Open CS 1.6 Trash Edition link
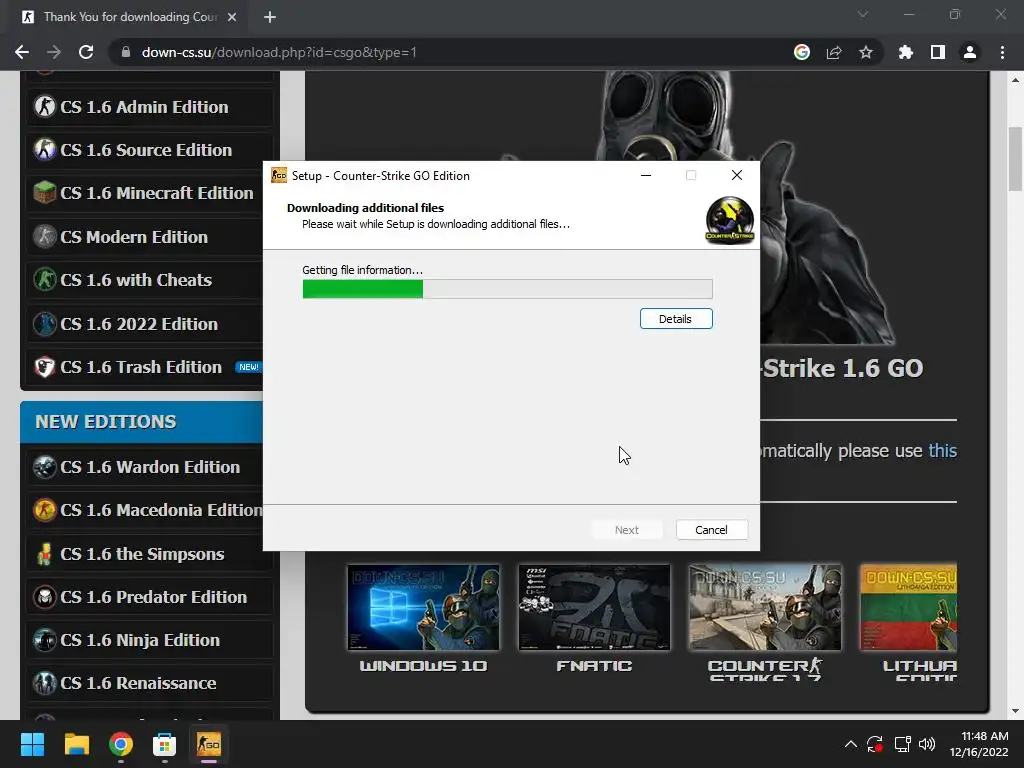This screenshot has height=768, width=1024. click(x=141, y=367)
